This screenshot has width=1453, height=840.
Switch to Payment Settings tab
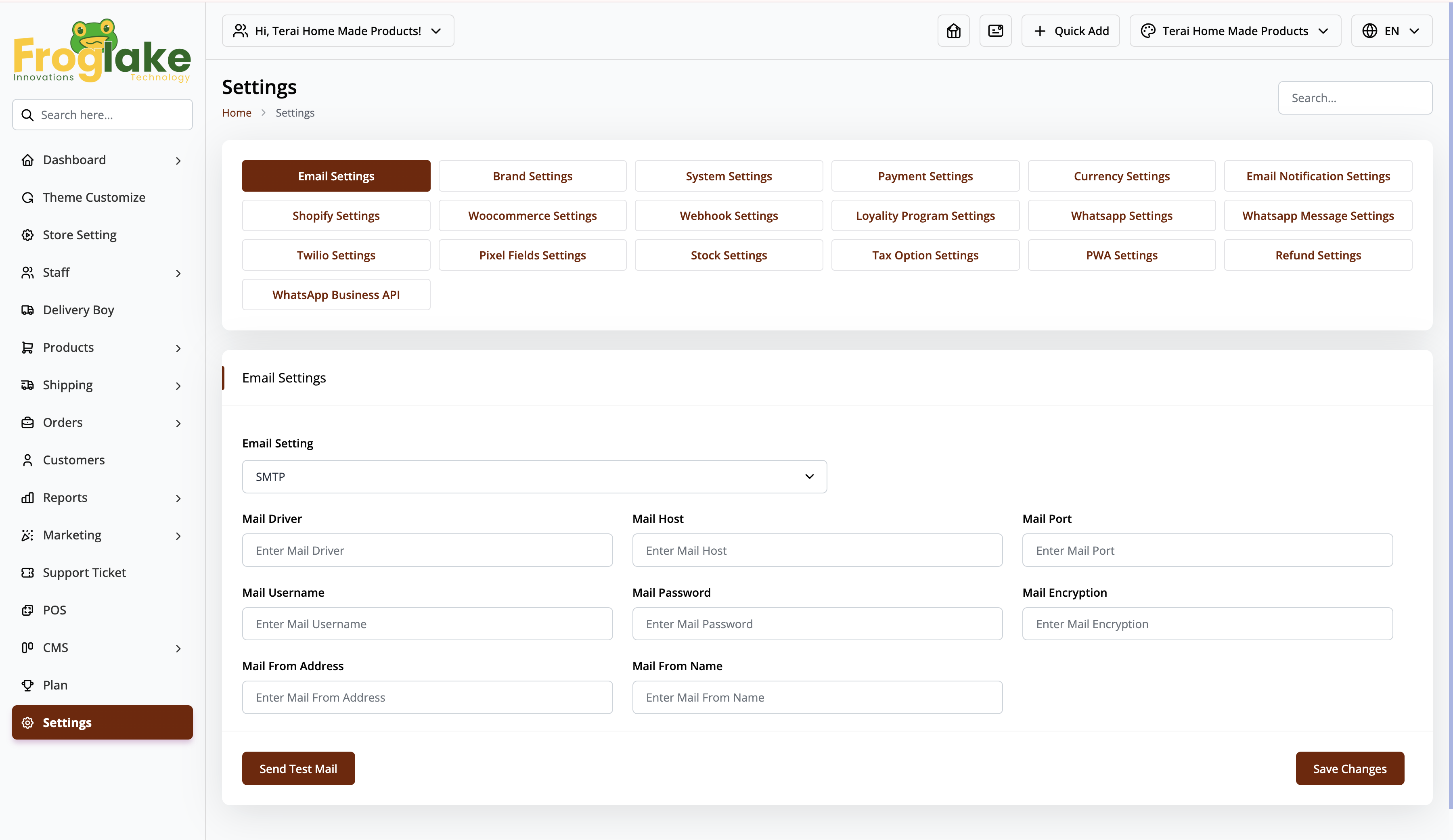point(925,176)
